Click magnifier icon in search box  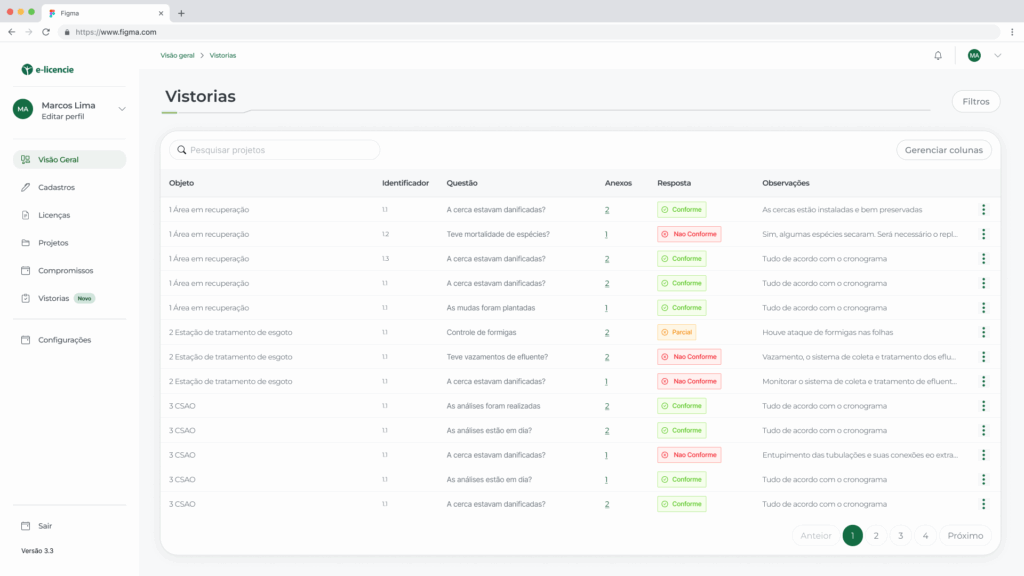pyautogui.click(x=182, y=150)
